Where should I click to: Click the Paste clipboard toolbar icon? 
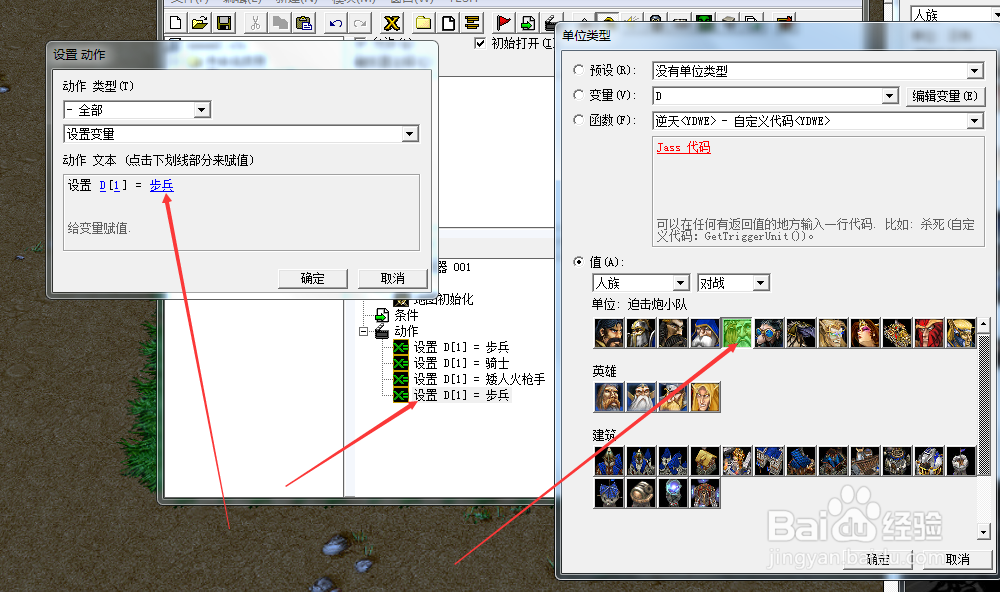coord(304,24)
